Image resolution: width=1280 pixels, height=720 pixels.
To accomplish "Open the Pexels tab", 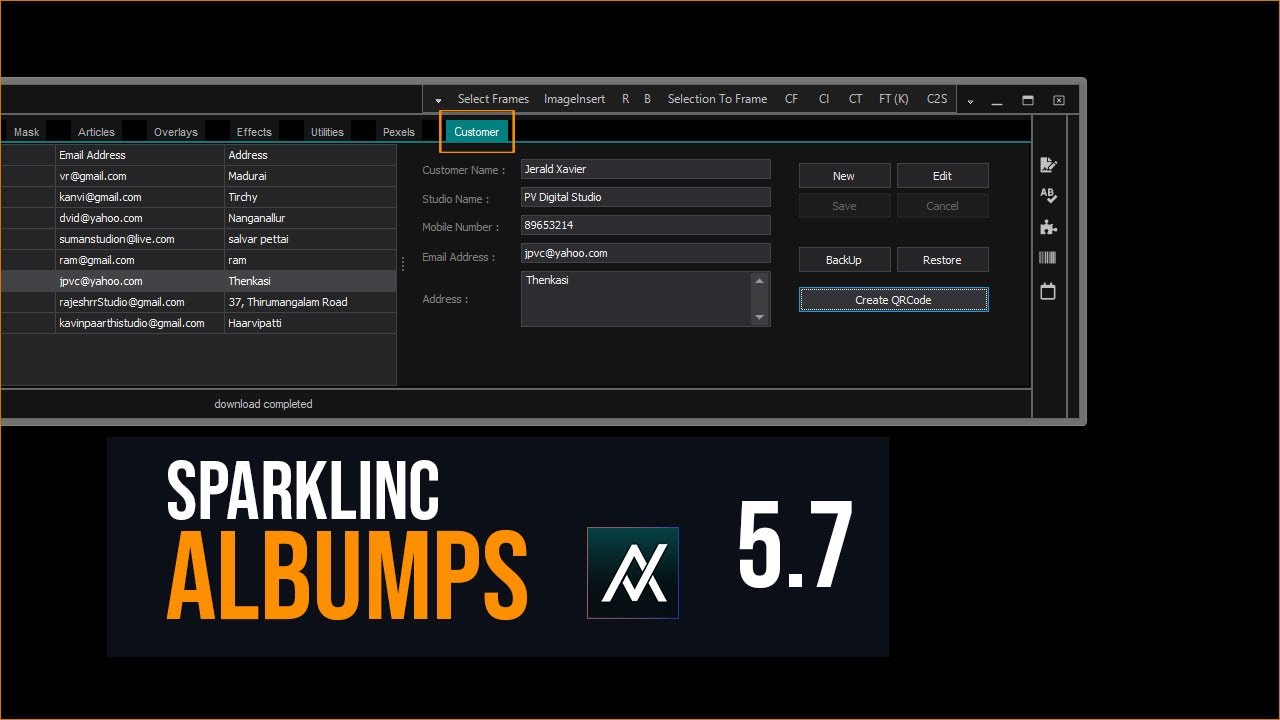I will [399, 132].
